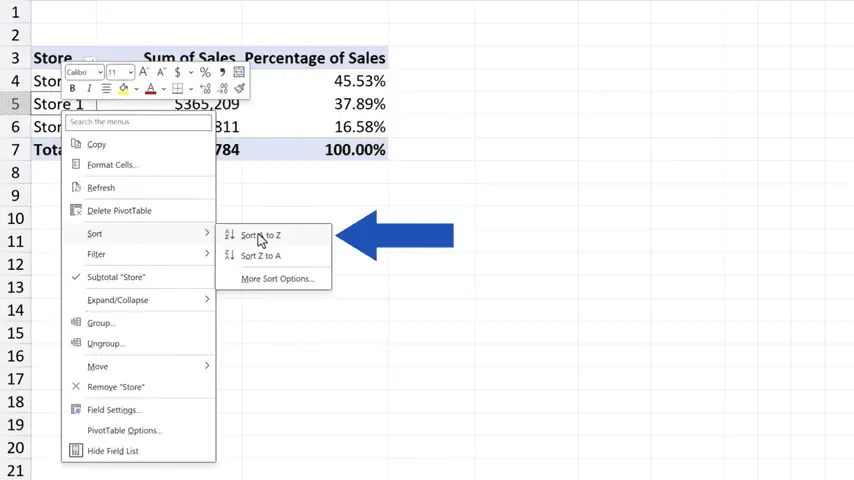Choose Delete PivotTable from context menu
Image resolution: width=854 pixels, height=480 pixels.
coord(119,211)
